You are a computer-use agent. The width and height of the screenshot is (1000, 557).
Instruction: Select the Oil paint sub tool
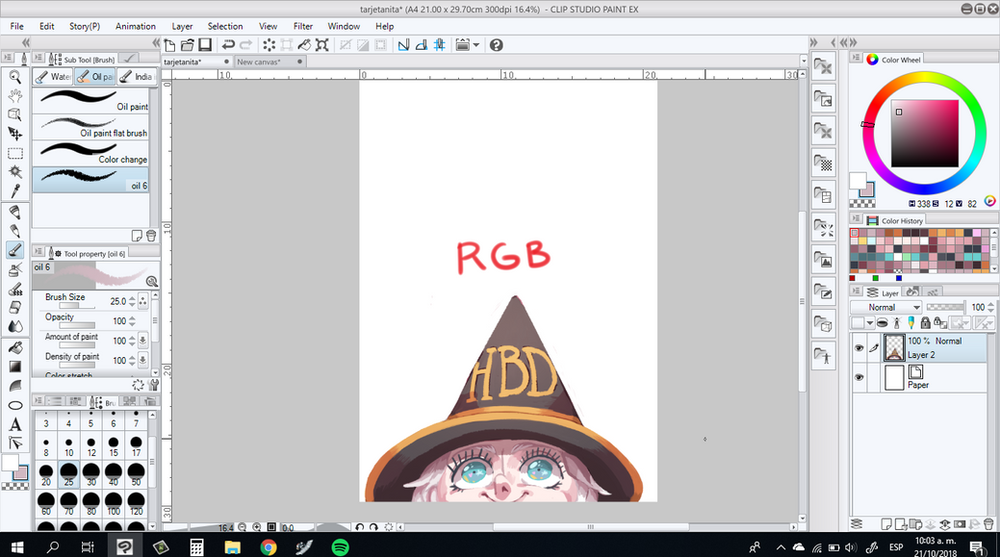tap(91, 101)
